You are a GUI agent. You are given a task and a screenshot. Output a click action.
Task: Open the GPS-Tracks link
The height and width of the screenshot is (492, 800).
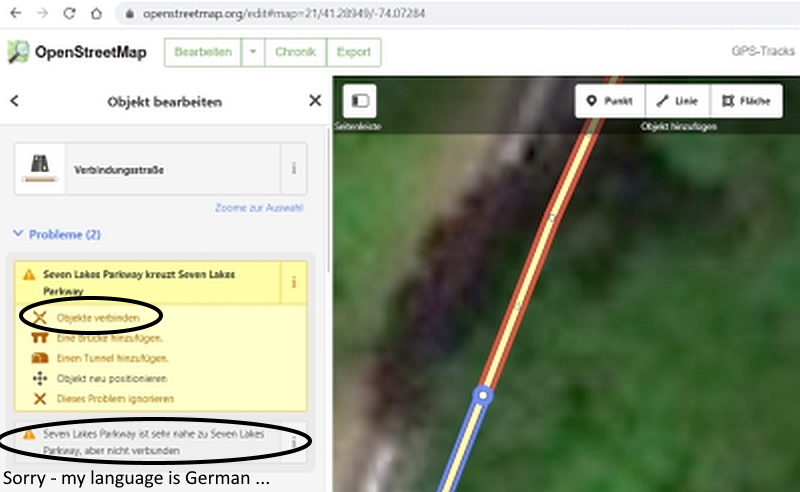click(763, 51)
